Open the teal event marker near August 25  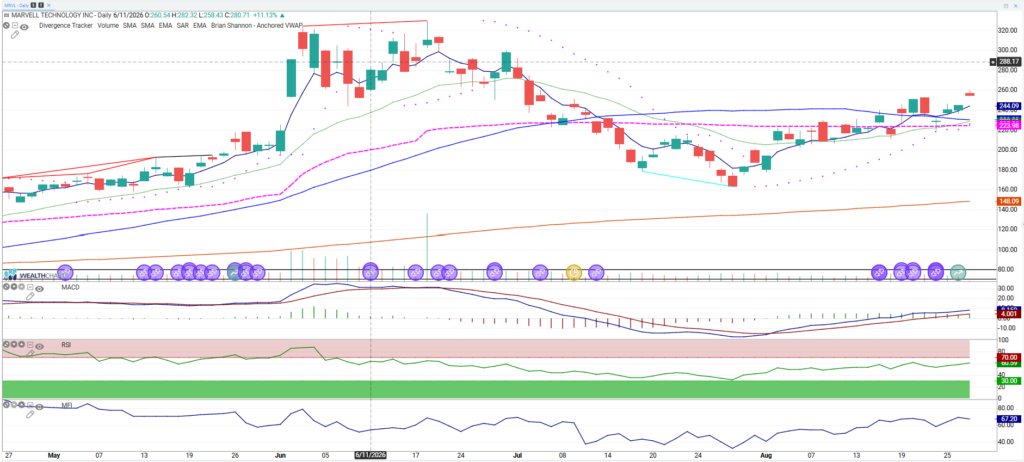(x=958, y=271)
